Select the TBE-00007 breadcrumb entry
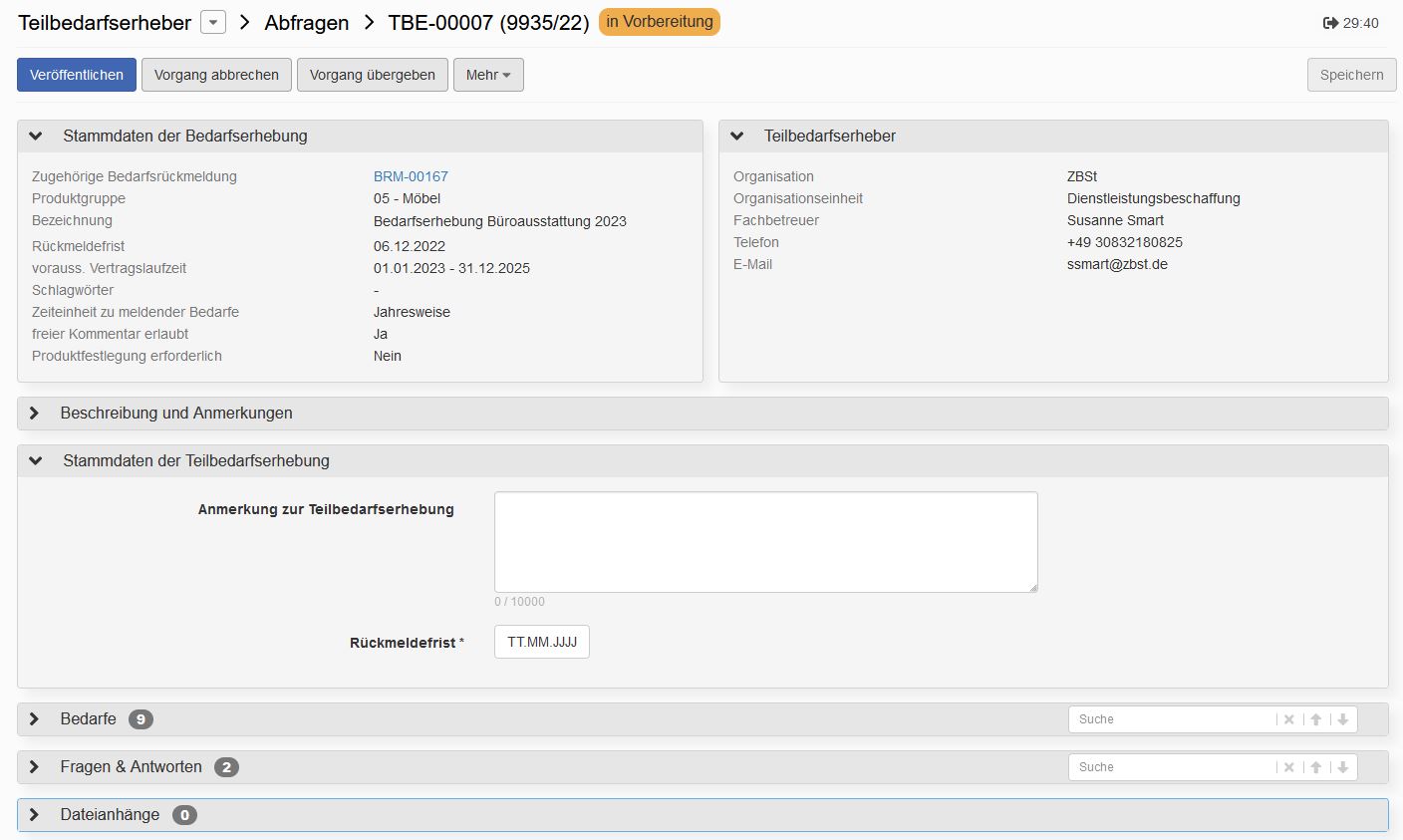Screen dimensions: 1403x840 click(x=486, y=22)
